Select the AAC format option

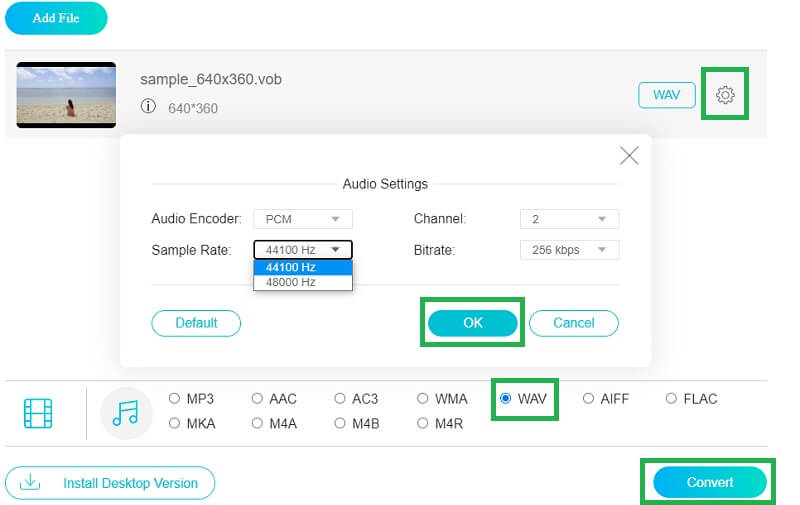258,398
